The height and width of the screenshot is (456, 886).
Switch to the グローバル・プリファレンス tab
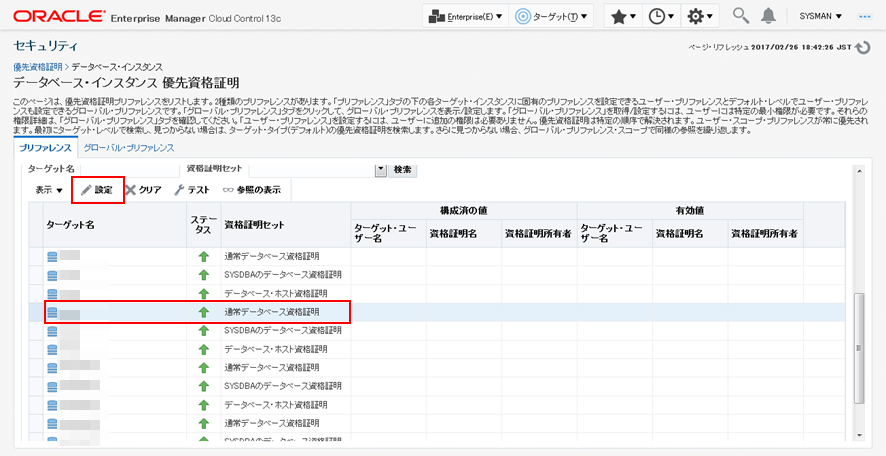pos(129,148)
